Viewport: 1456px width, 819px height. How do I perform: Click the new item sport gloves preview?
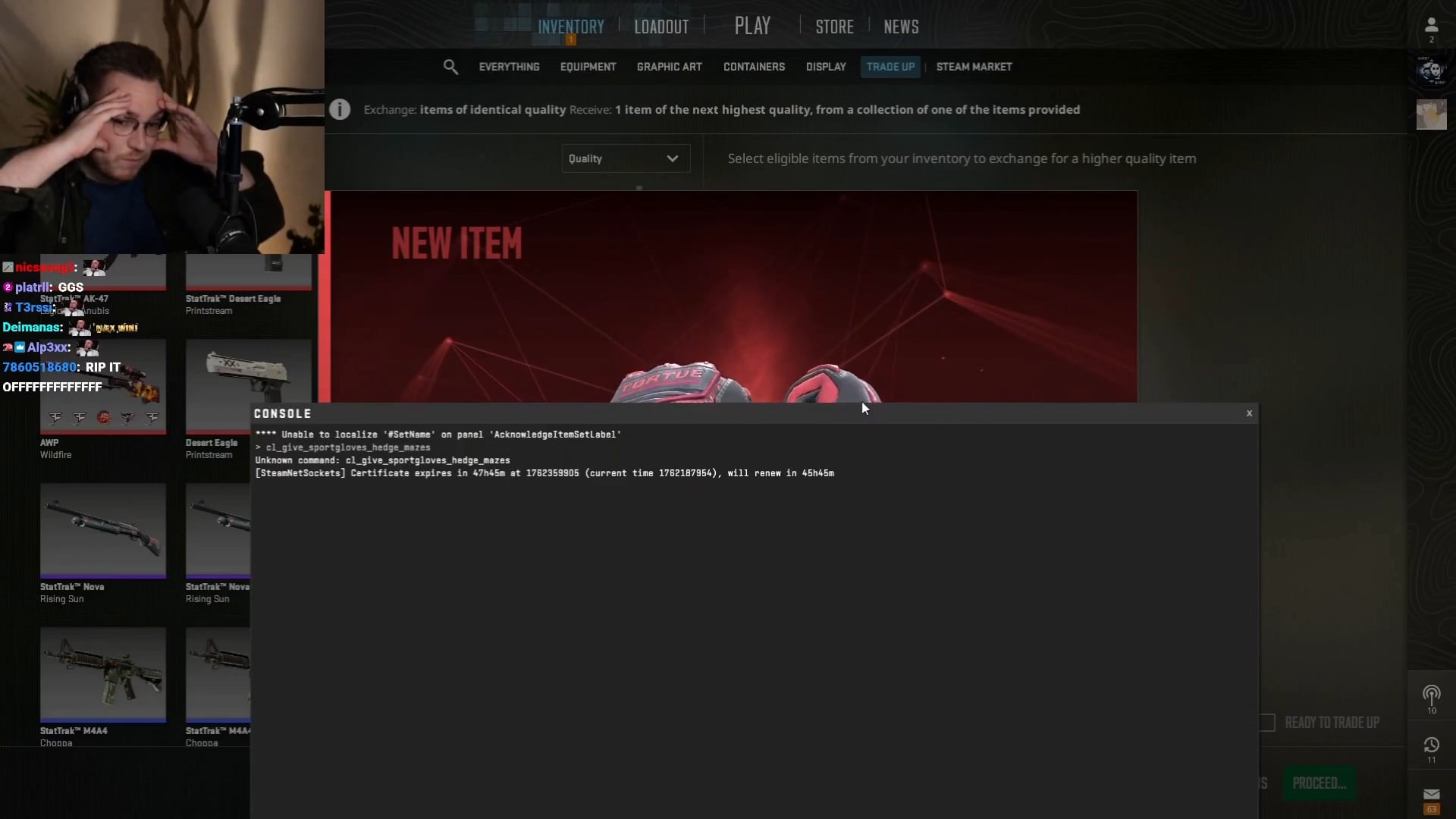click(x=747, y=382)
